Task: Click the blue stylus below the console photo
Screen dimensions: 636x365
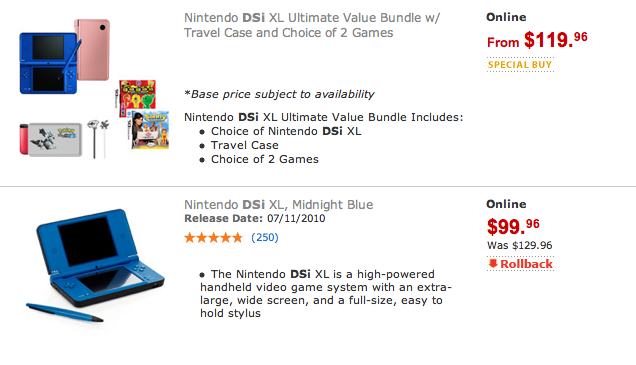Action: click(65, 312)
